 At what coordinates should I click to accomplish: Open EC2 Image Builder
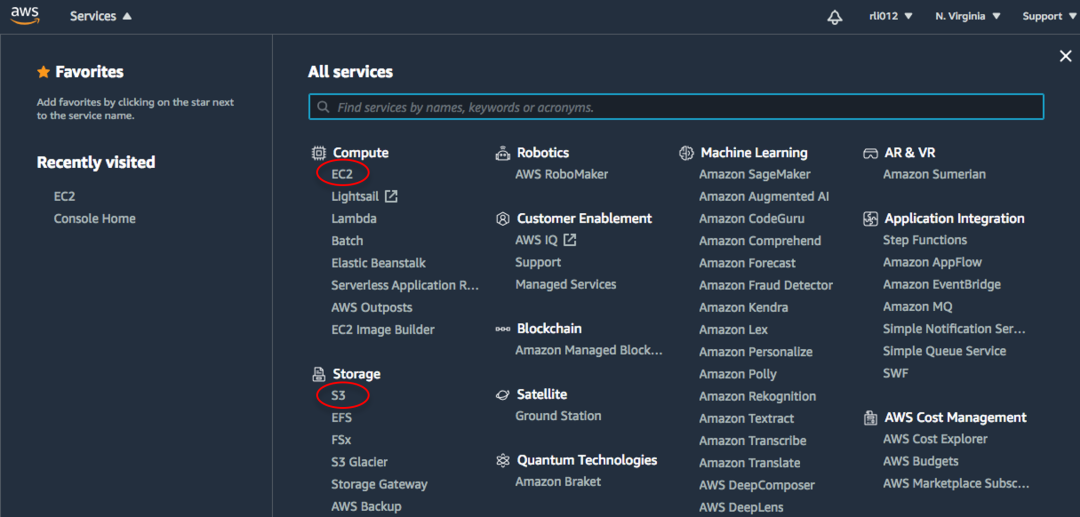tap(383, 330)
